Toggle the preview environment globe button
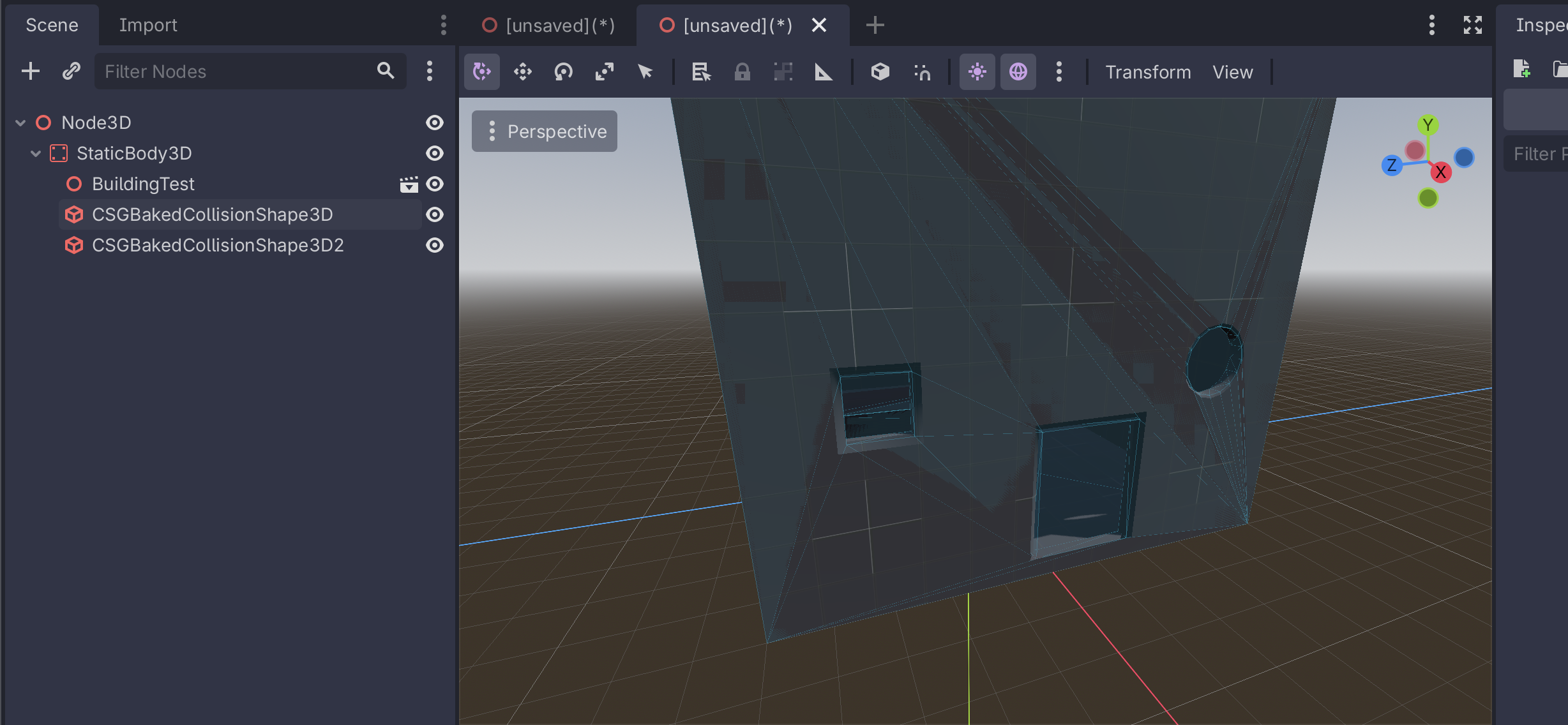 click(x=1018, y=71)
